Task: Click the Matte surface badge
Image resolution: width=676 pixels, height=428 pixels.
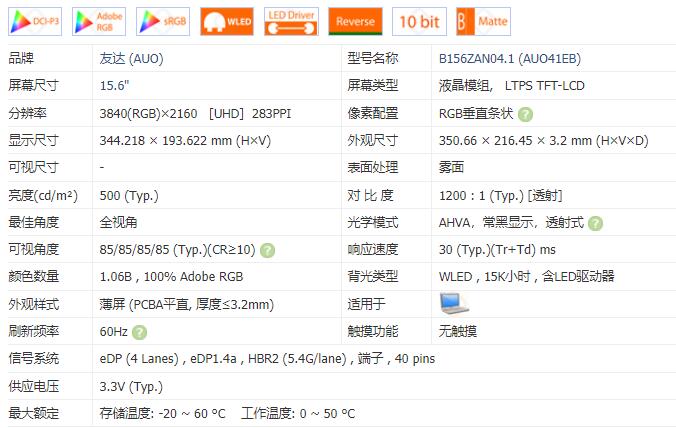Action: pos(484,22)
